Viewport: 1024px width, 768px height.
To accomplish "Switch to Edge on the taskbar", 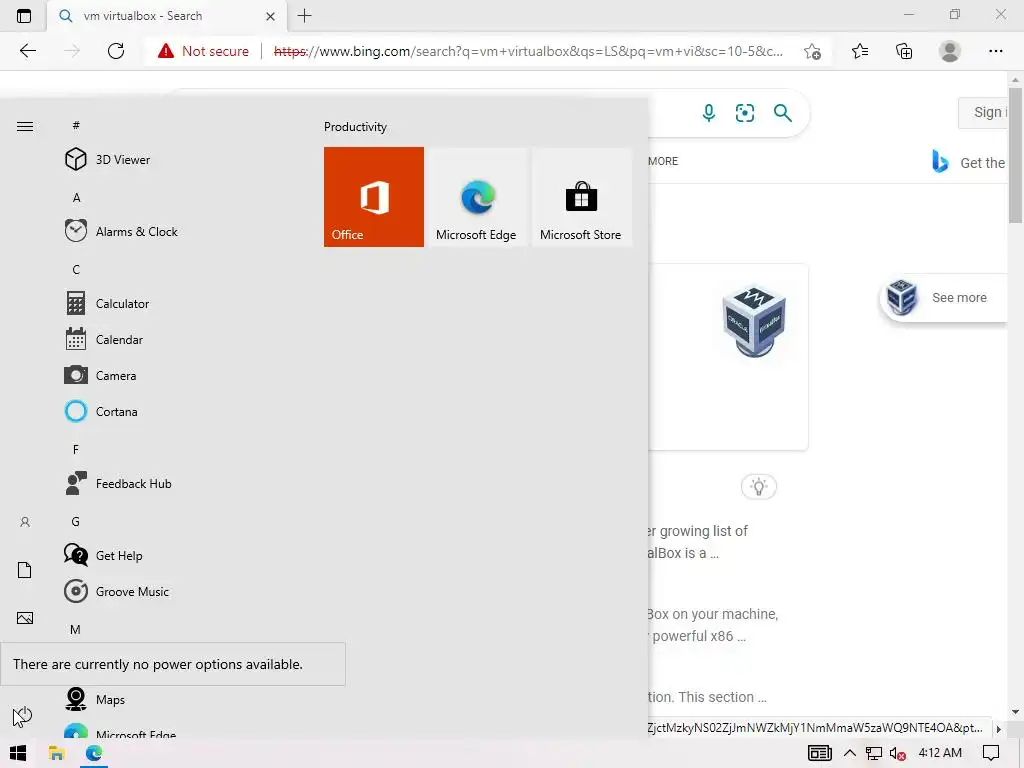I will coord(94,754).
